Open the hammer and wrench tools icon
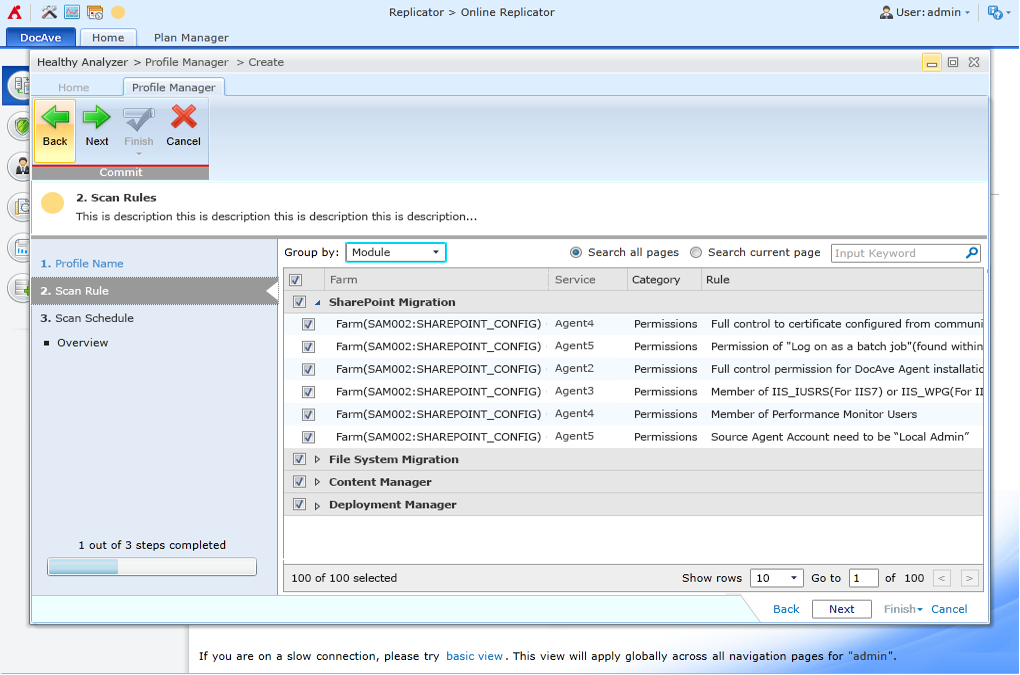 click(x=49, y=12)
